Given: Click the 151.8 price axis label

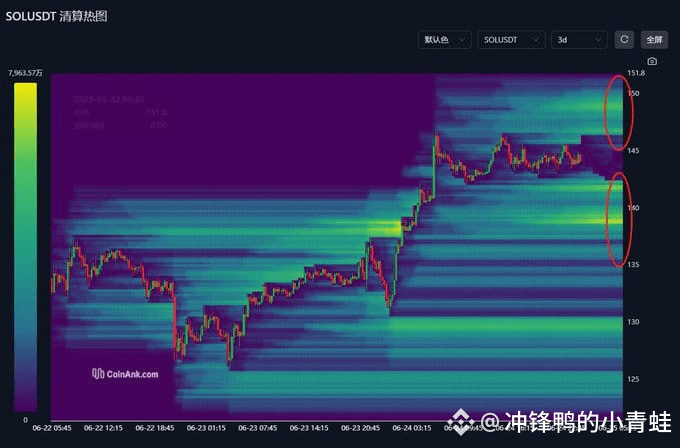Looking at the screenshot, I should tap(636, 73).
